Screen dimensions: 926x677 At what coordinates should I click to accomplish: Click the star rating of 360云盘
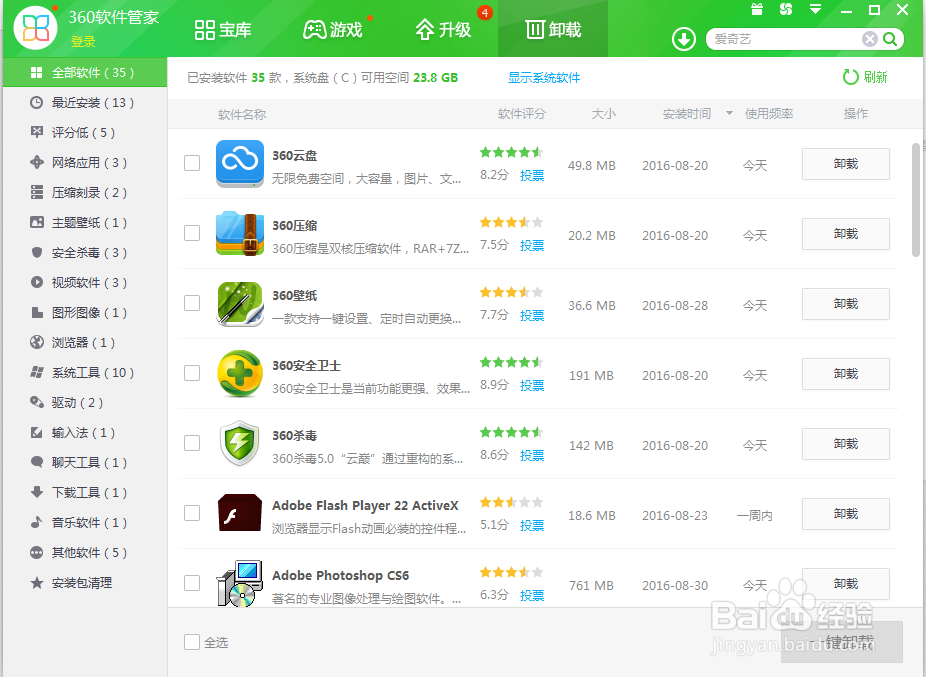click(x=511, y=152)
